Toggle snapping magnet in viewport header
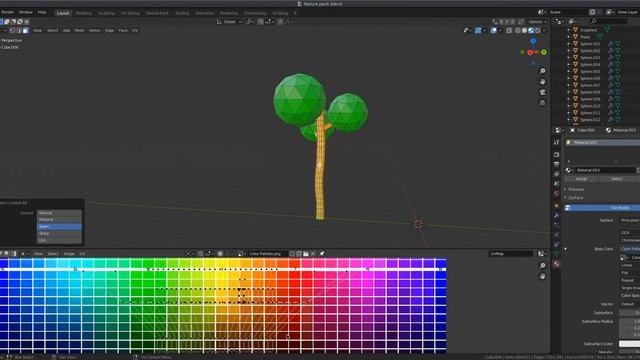This screenshot has height=360, width=640. point(260,22)
